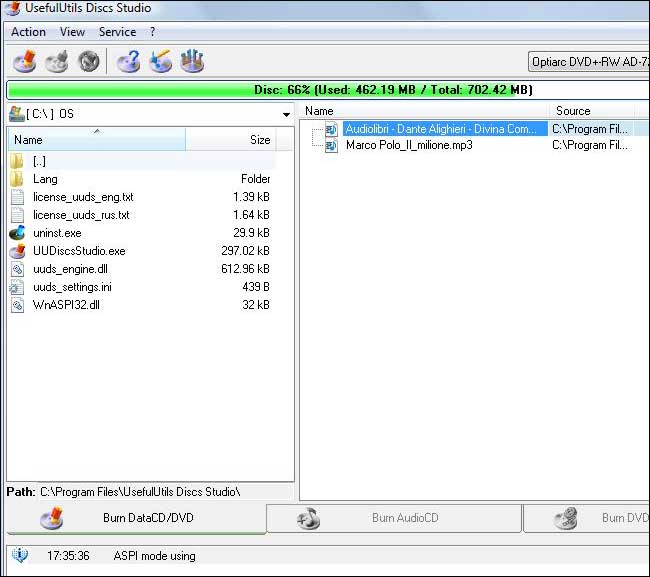Viewport: 650px width, 577px height.
Task: Open the Action menu
Action: (x=28, y=32)
